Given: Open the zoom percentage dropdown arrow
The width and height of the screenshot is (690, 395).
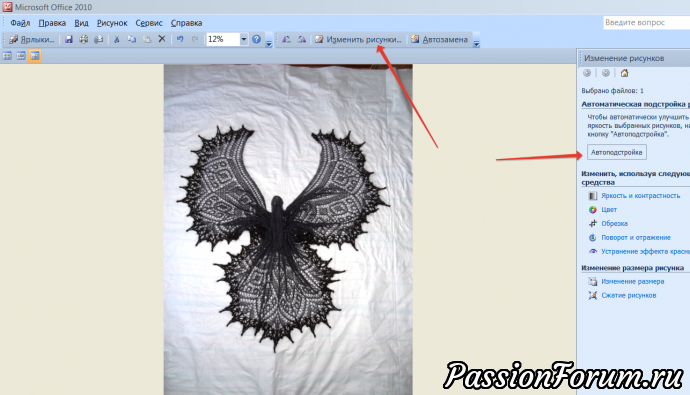Looking at the screenshot, I should (x=244, y=39).
